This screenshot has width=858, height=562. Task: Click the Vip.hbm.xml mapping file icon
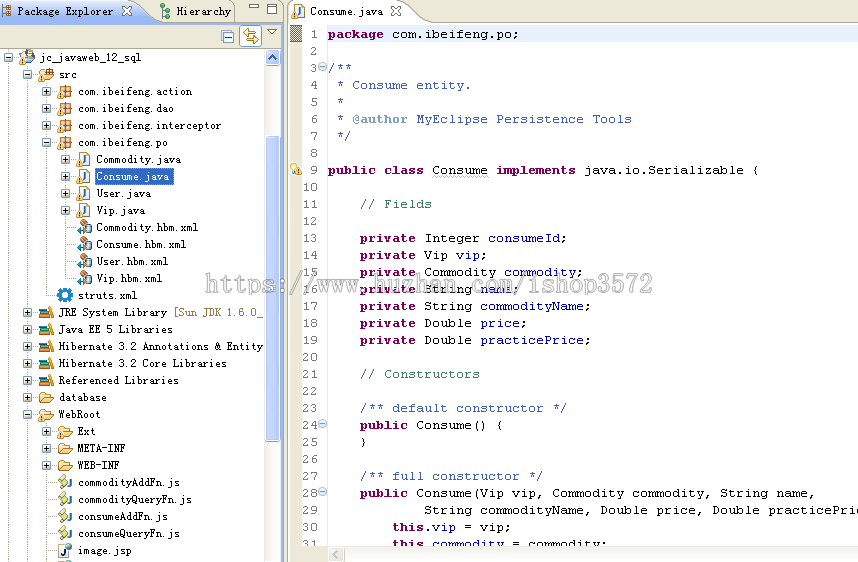coord(84,278)
